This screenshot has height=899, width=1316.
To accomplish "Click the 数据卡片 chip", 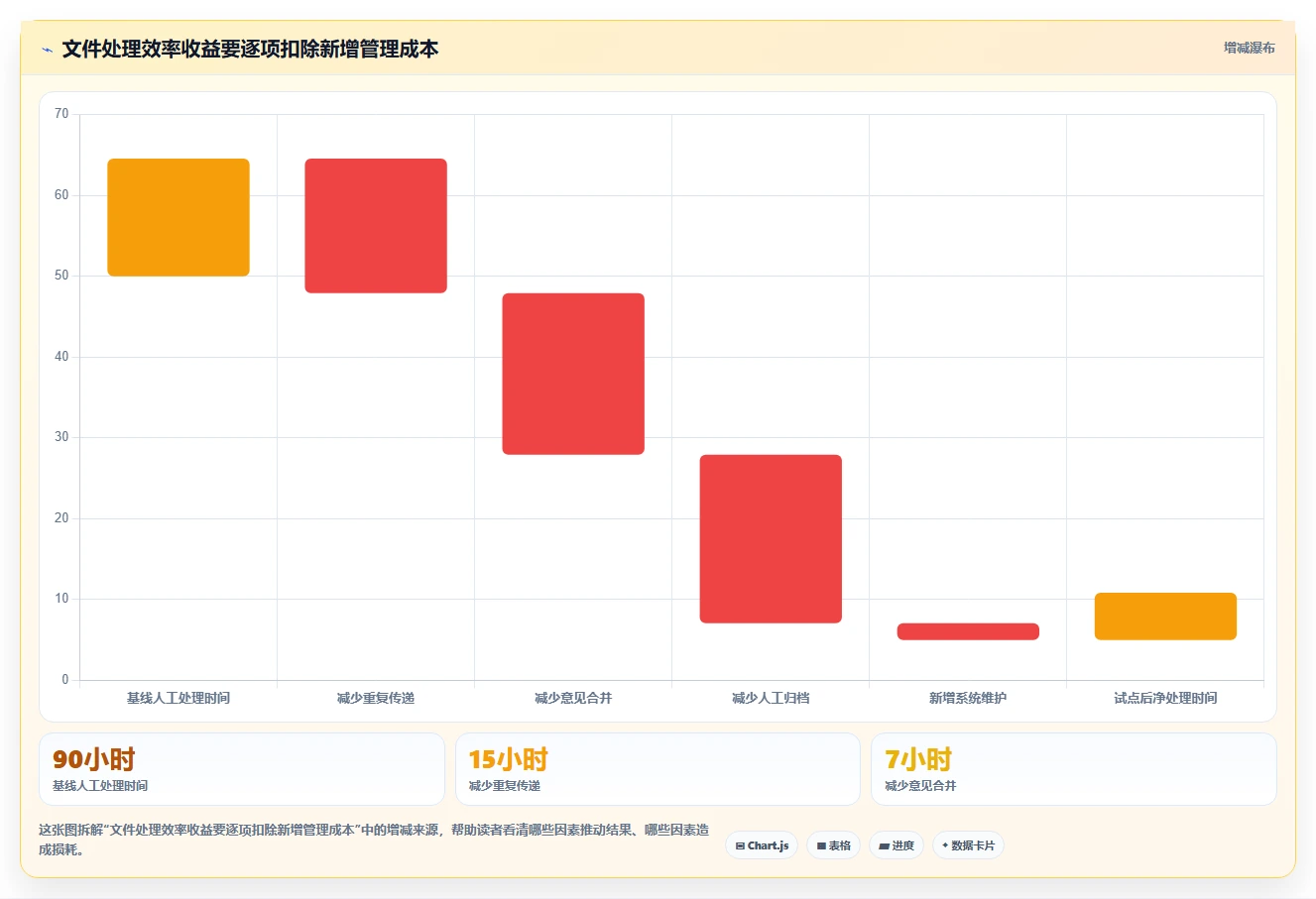I will pos(968,845).
